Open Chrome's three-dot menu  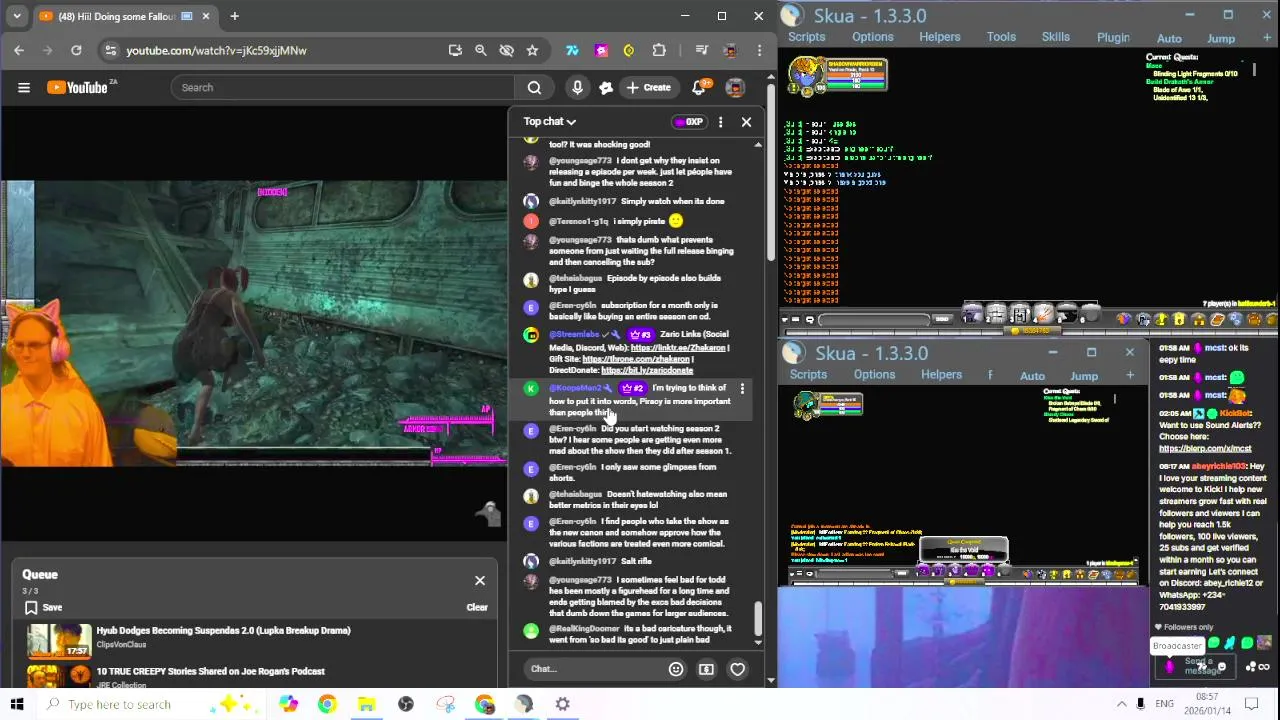pyautogui.click(x=759, y=50)
